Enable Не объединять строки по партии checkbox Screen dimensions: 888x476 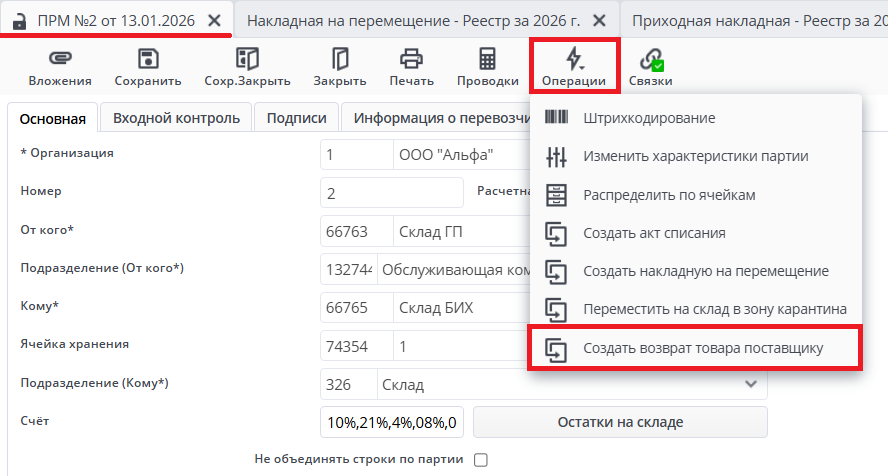click(481, 460)
